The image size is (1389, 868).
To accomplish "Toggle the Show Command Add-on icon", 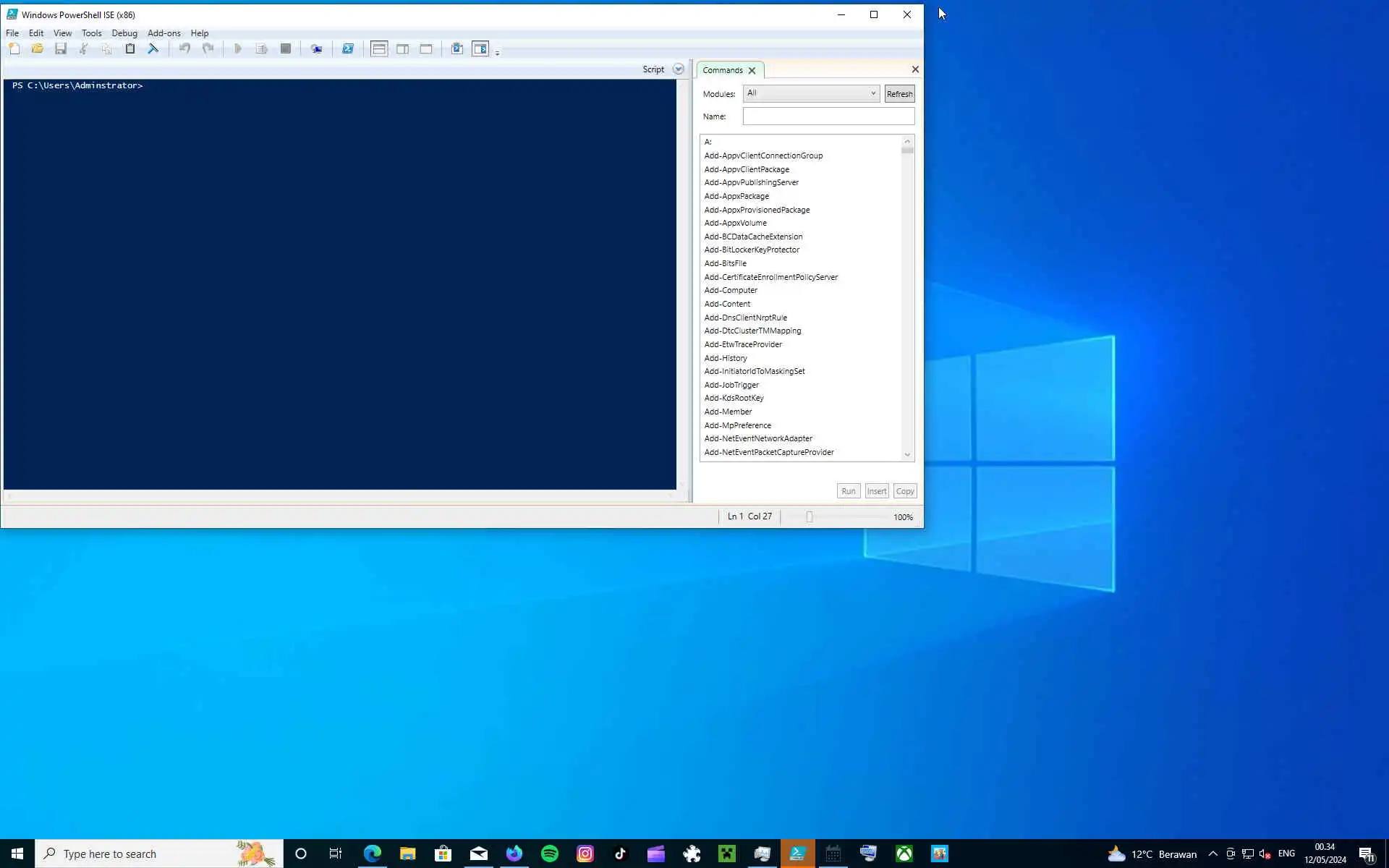I will coord(480,48).
